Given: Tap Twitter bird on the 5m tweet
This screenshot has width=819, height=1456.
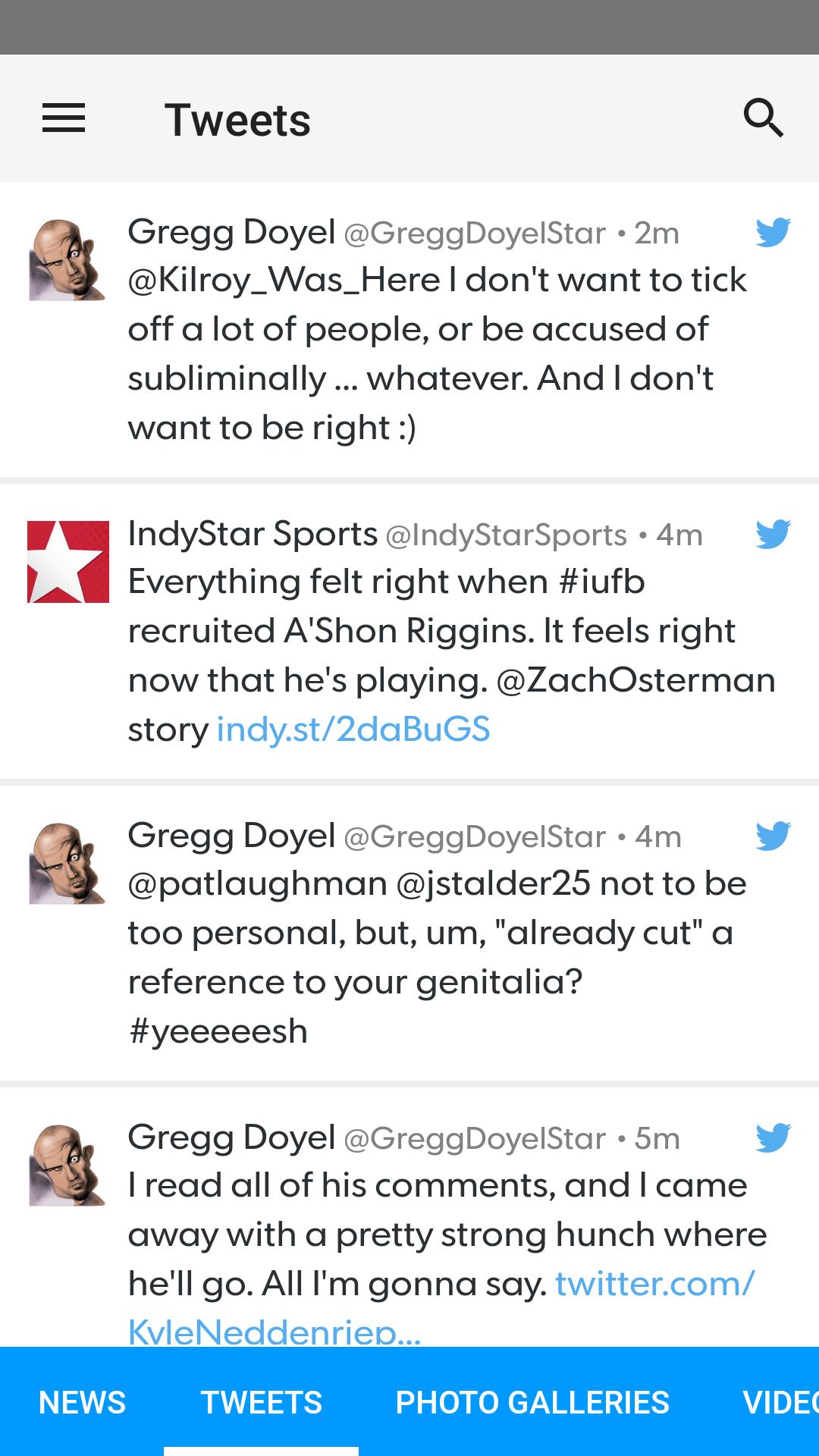Looking at the screenshot, I should click(773, 1137).
